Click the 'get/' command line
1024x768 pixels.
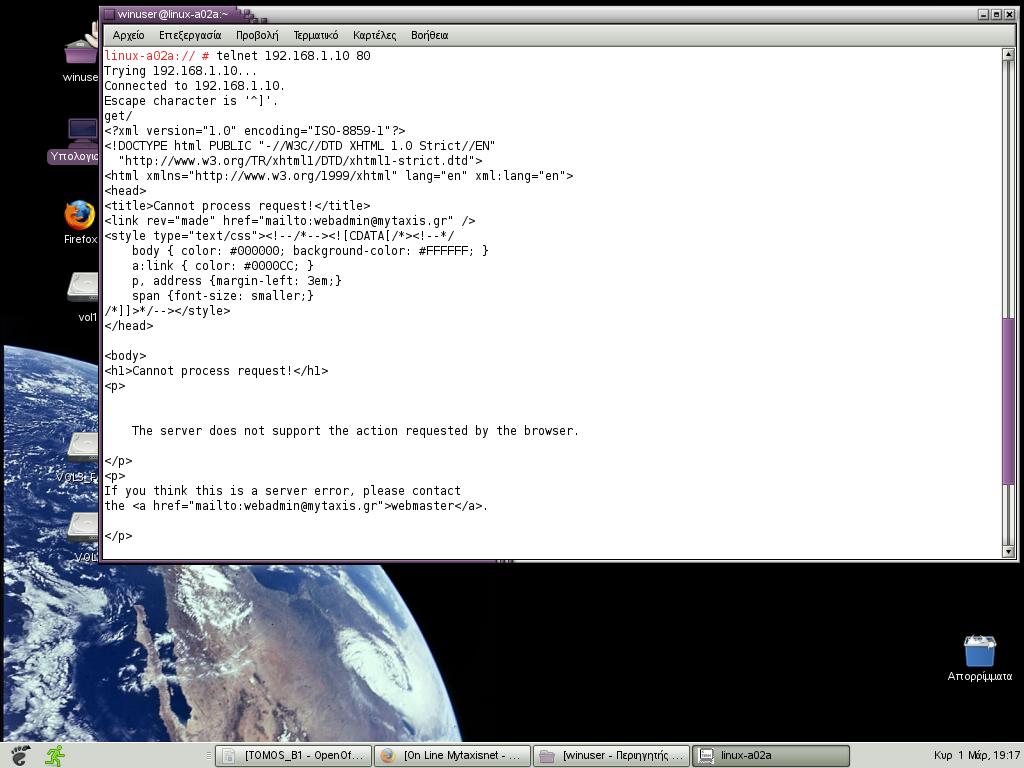tap(118, 116)
